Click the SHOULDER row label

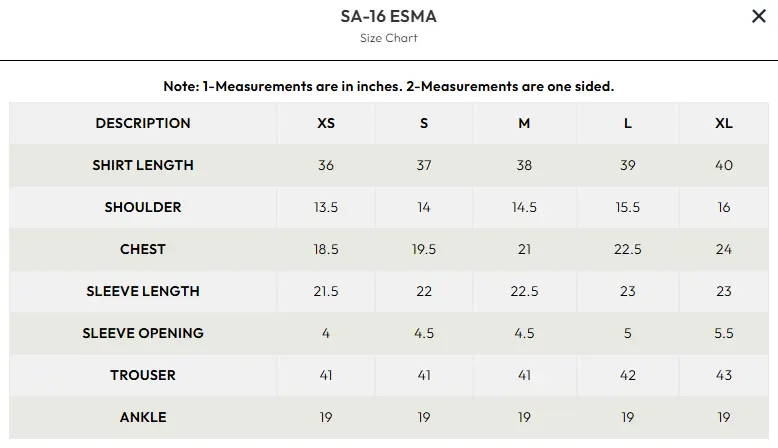click(143, 207)
